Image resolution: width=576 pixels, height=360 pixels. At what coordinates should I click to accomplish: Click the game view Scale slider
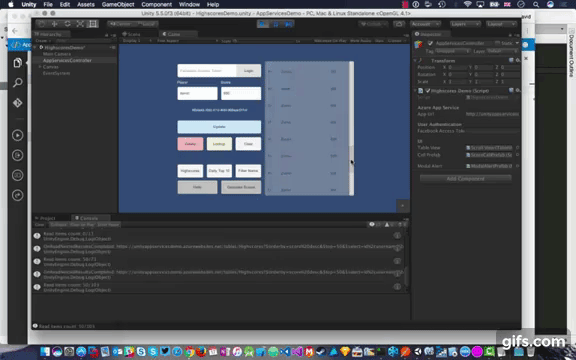[x=264, y=41]
